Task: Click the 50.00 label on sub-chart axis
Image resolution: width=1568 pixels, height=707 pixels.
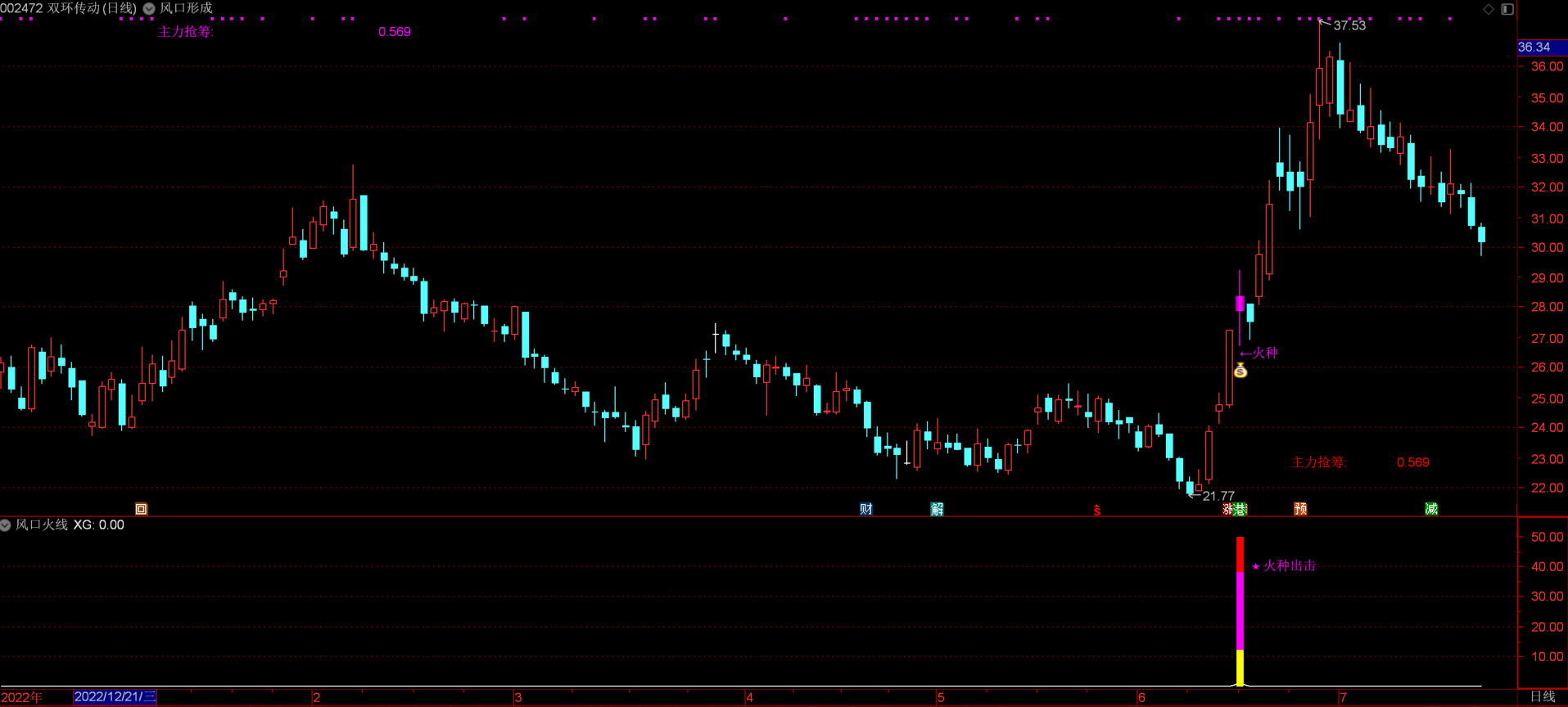Action: [1547, 538]
